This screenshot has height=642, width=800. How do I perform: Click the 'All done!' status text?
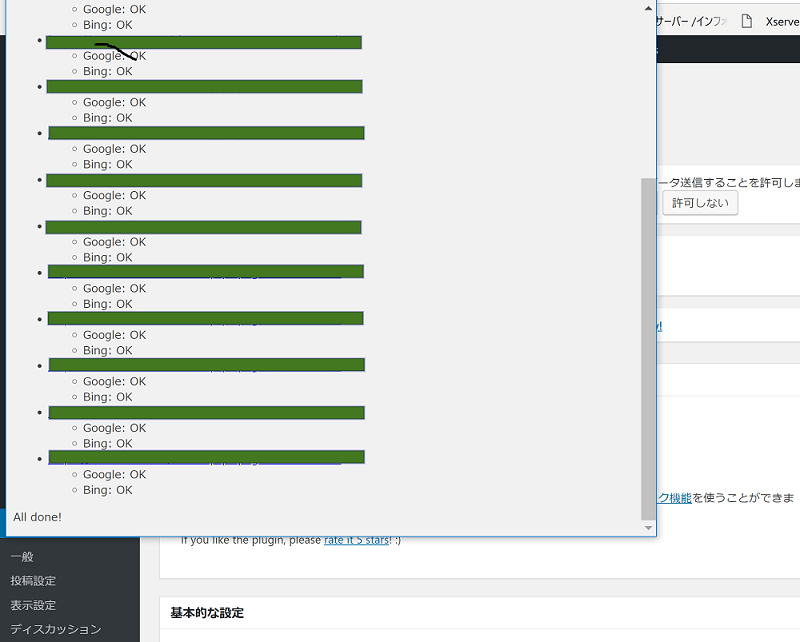pyautogui.click(x=37, y=517)
